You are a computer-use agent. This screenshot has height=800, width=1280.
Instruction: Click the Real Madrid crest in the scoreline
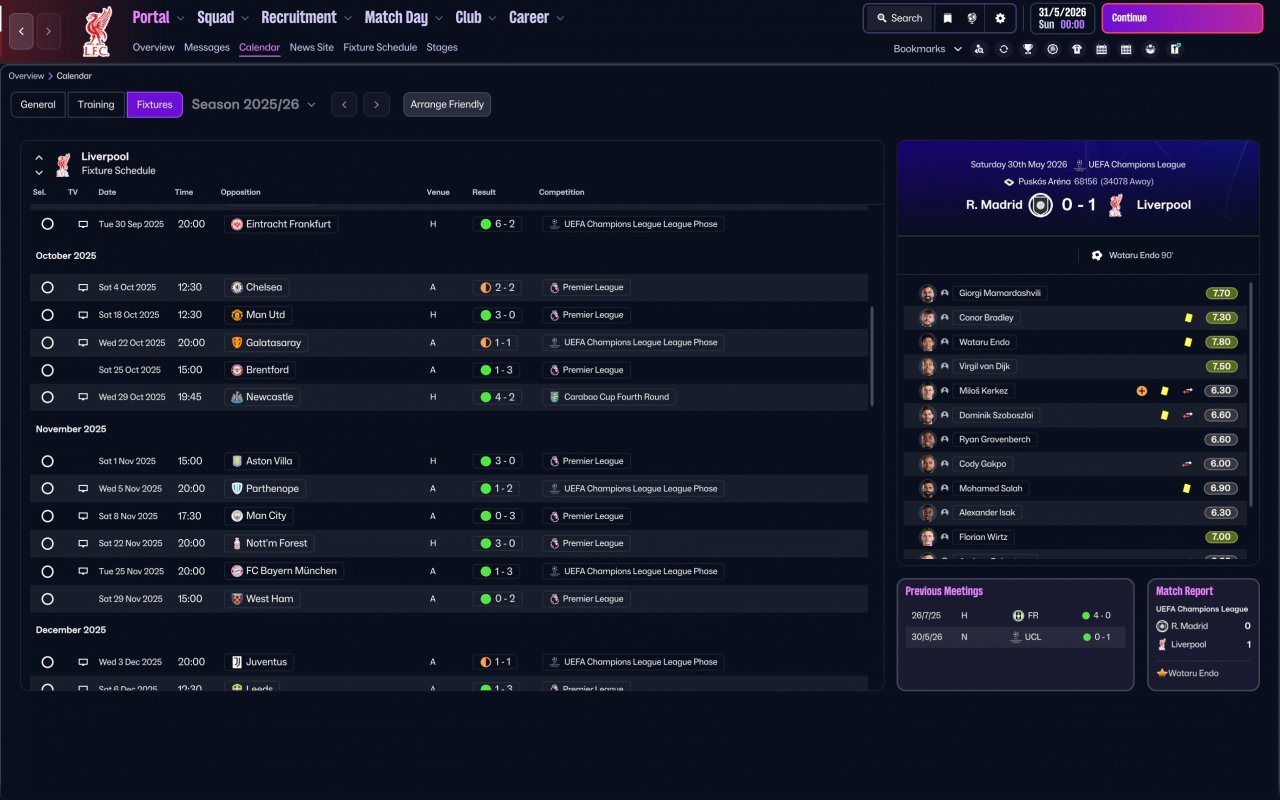[1041, 205]
